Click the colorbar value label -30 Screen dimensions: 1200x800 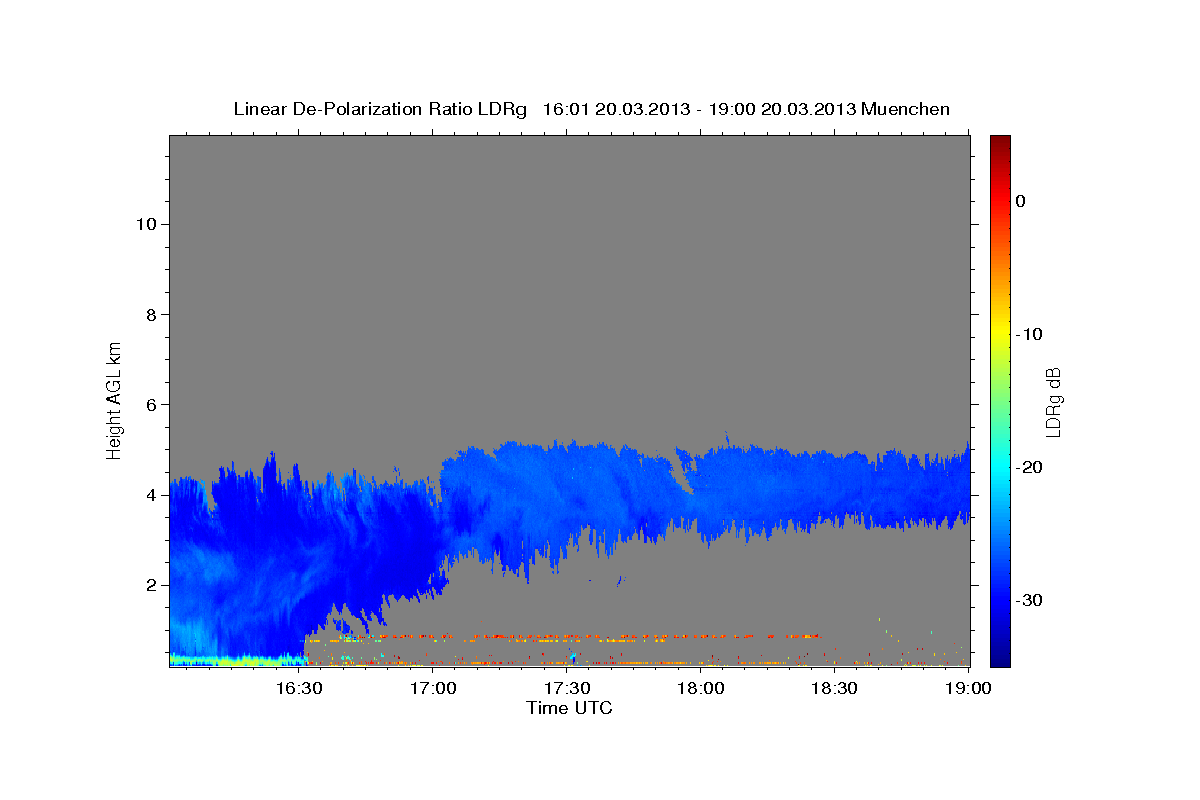pyautogui.click(x=1029, y=600)
